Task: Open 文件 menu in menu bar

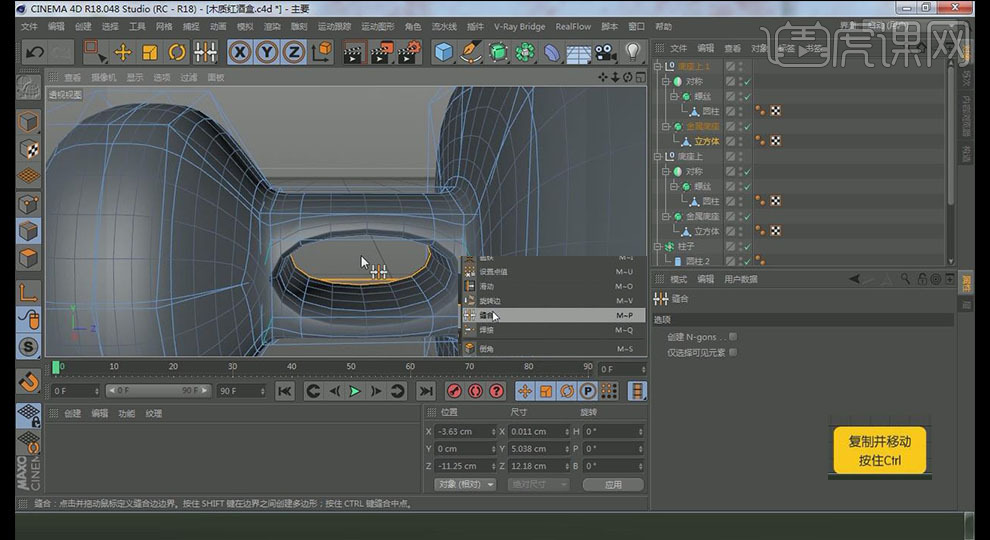Action: 29,27
